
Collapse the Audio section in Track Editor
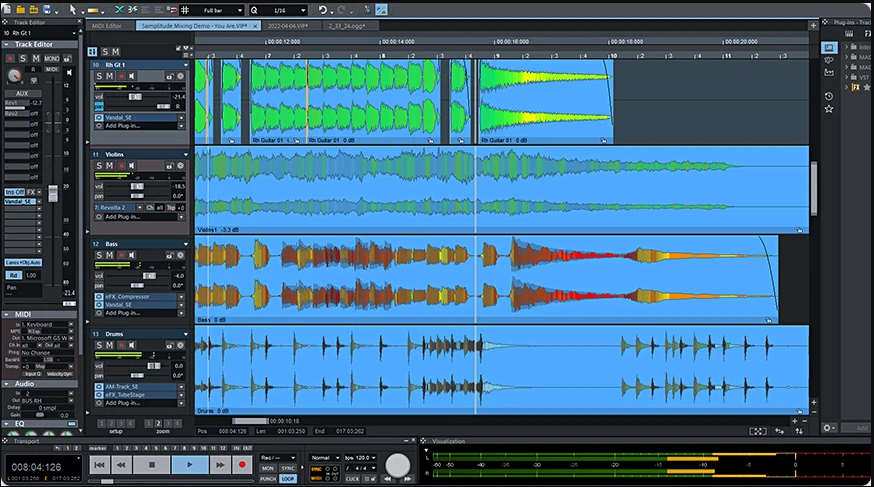7,384
